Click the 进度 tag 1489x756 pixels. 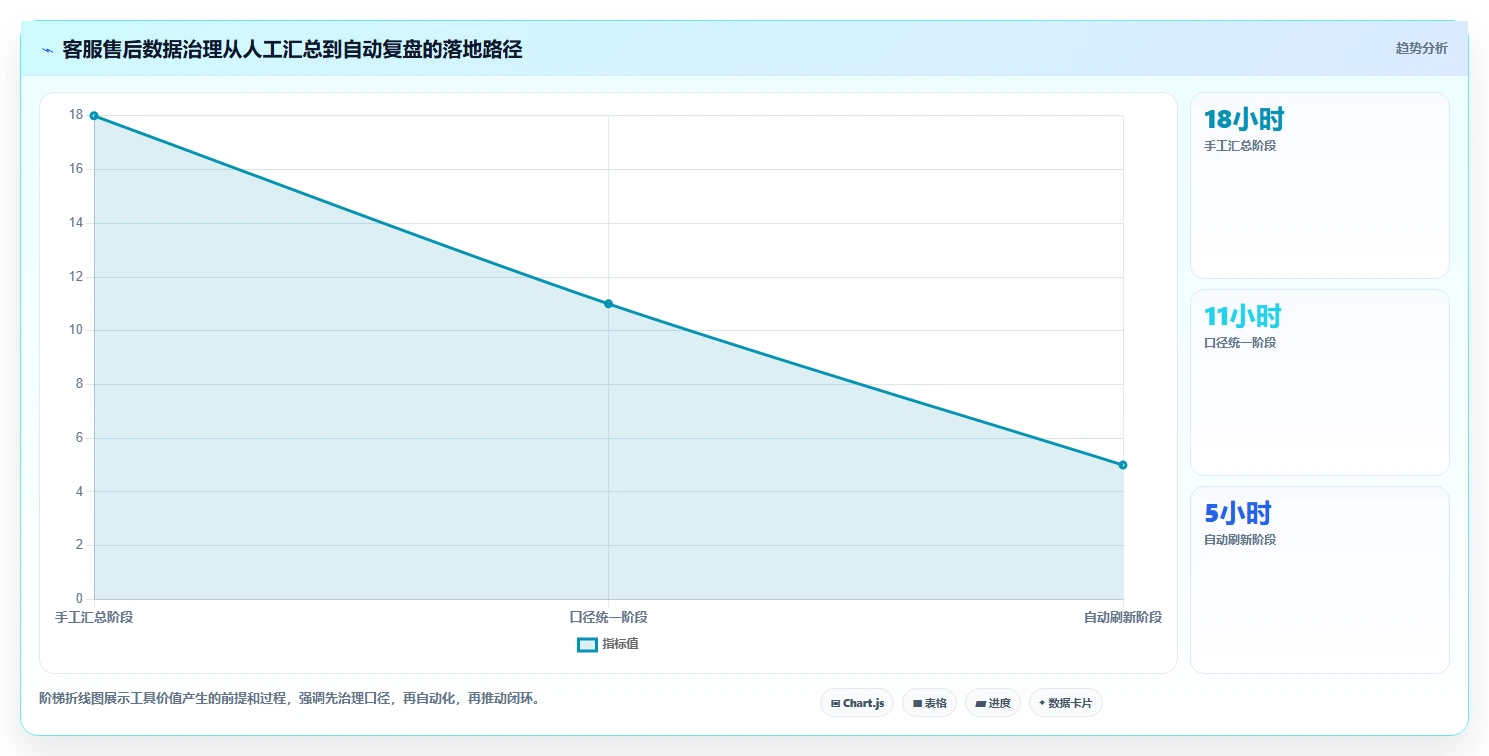[992, 703]
